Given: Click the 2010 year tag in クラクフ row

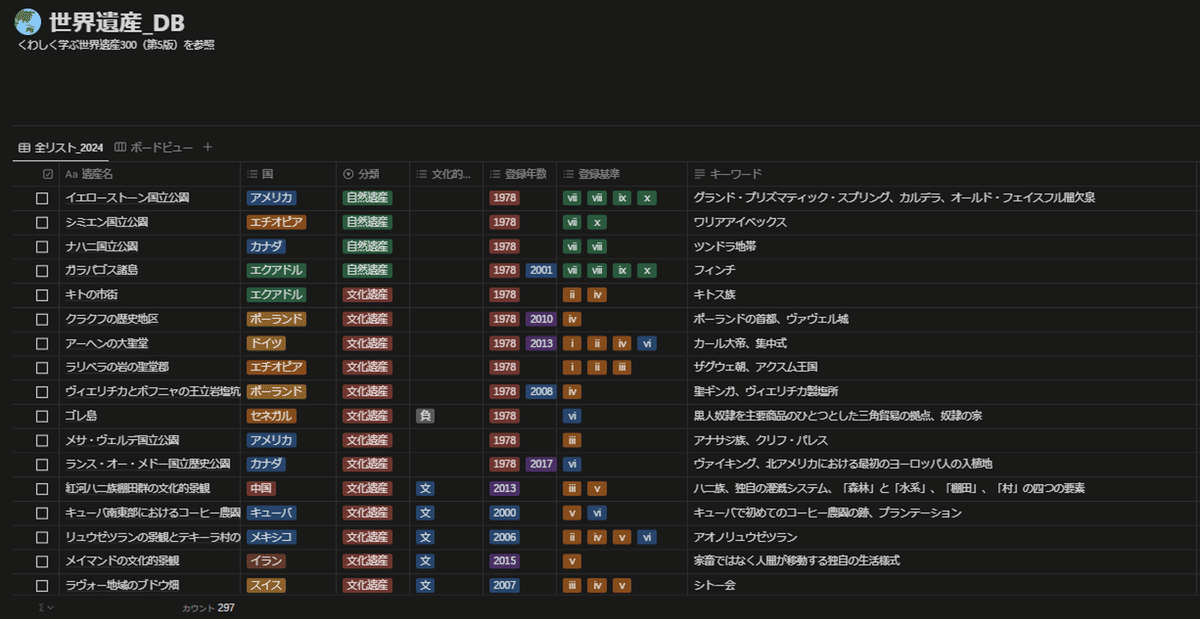Looking at the screenshot, I should point(541,319).
